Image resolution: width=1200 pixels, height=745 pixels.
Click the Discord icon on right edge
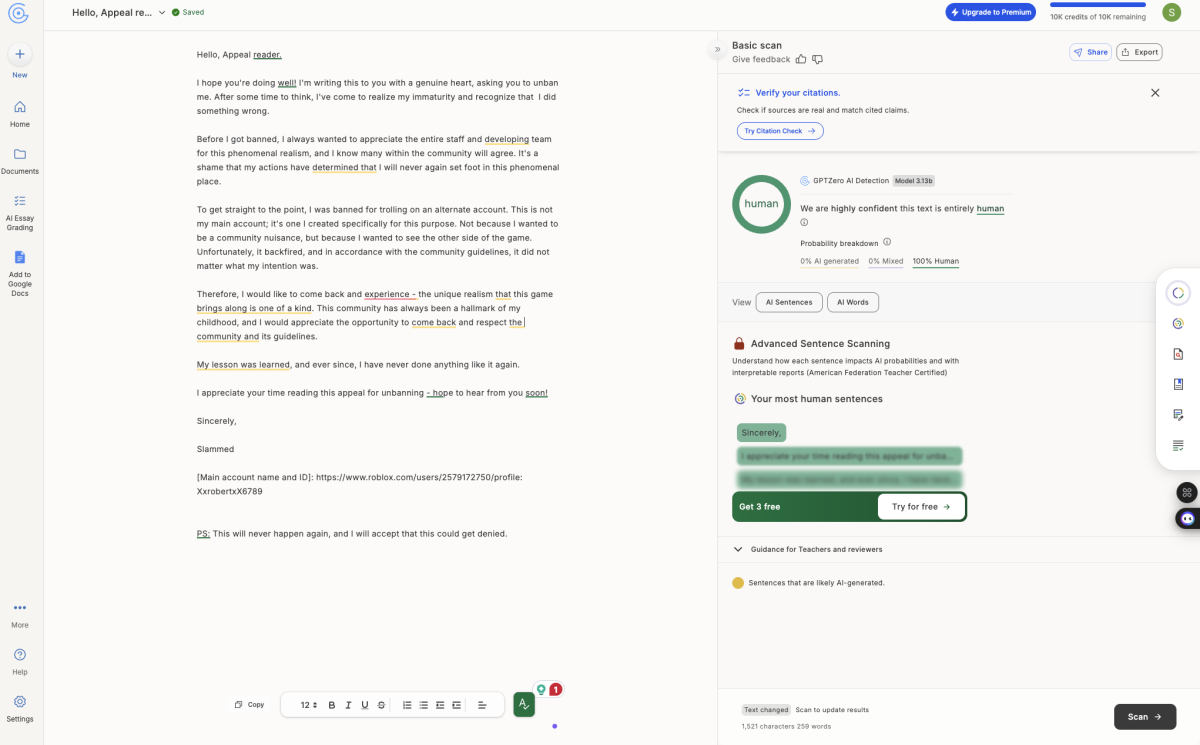click(x=1187, y=518)
